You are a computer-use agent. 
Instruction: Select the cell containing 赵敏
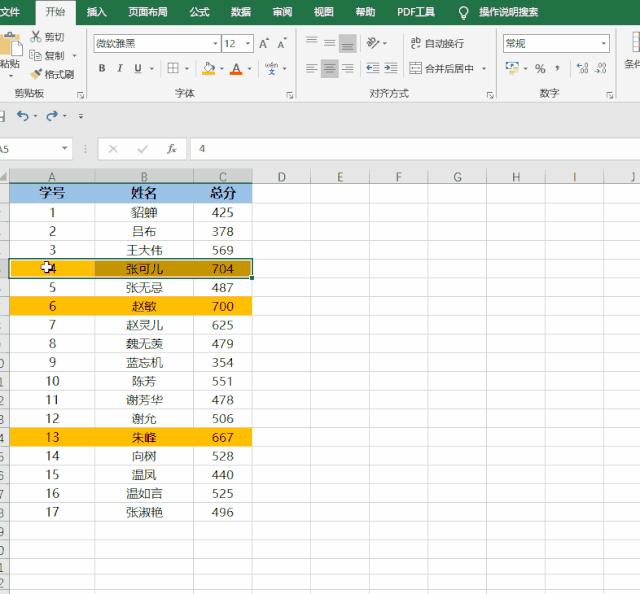coord(144,306)
